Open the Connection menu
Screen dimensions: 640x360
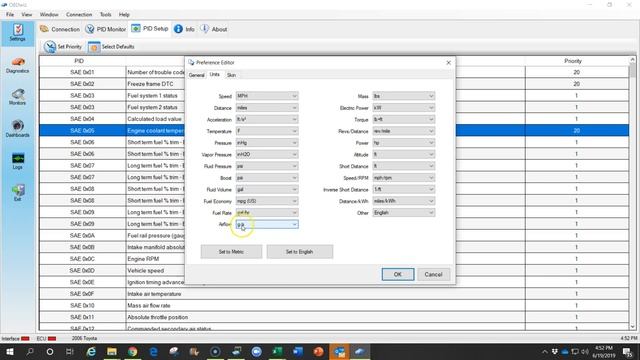(x=79, y=15)
